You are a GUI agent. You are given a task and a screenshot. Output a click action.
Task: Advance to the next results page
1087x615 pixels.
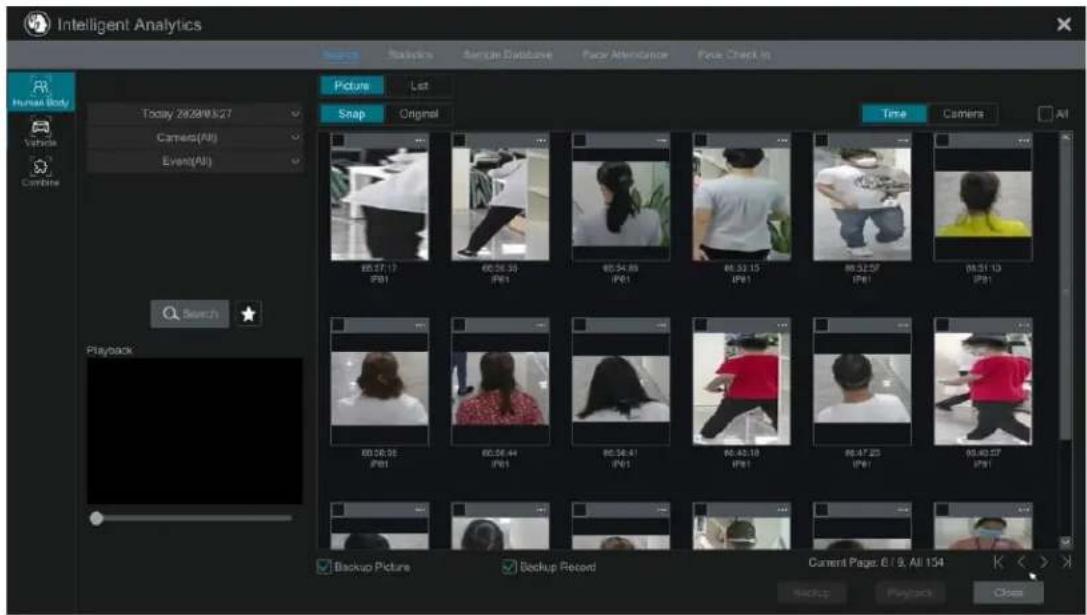click(x=1043, y=563)
